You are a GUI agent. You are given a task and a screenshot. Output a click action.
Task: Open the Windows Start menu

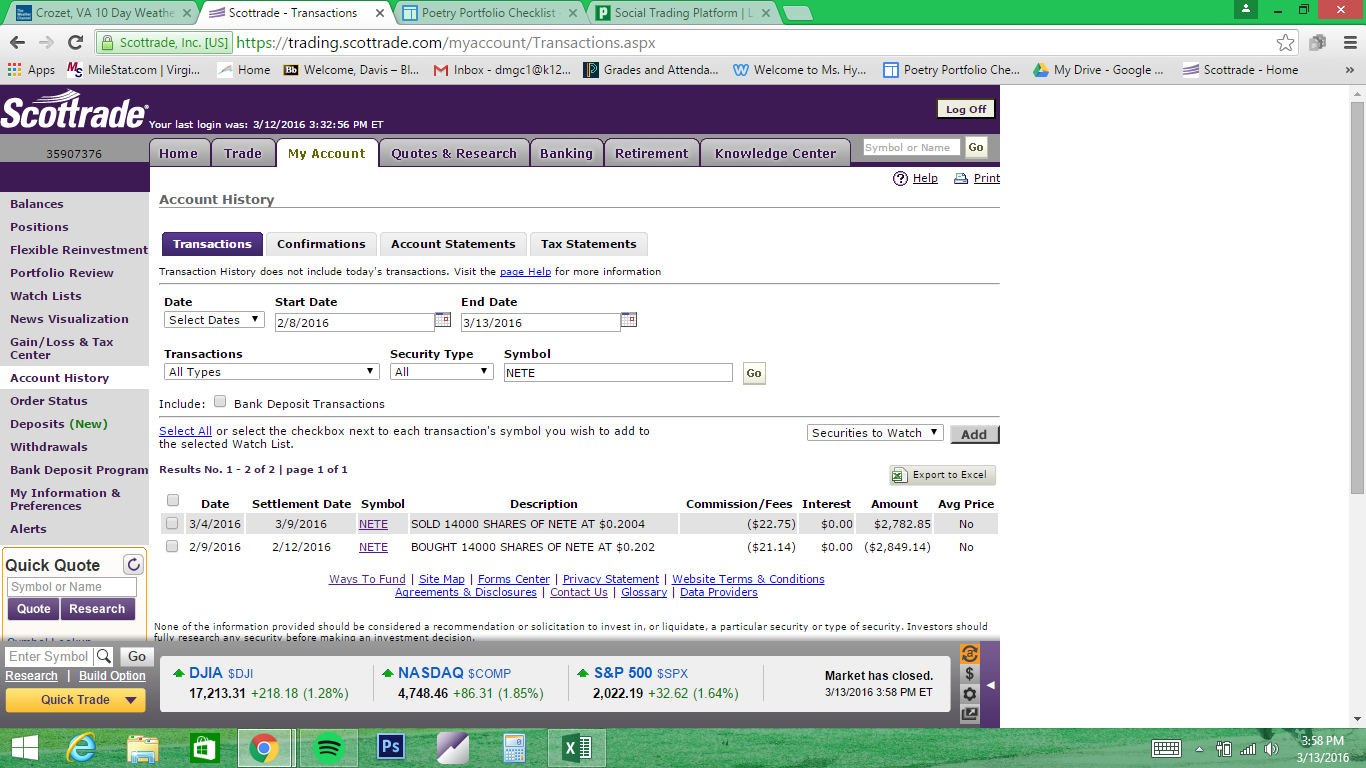[x=24, y=748]
